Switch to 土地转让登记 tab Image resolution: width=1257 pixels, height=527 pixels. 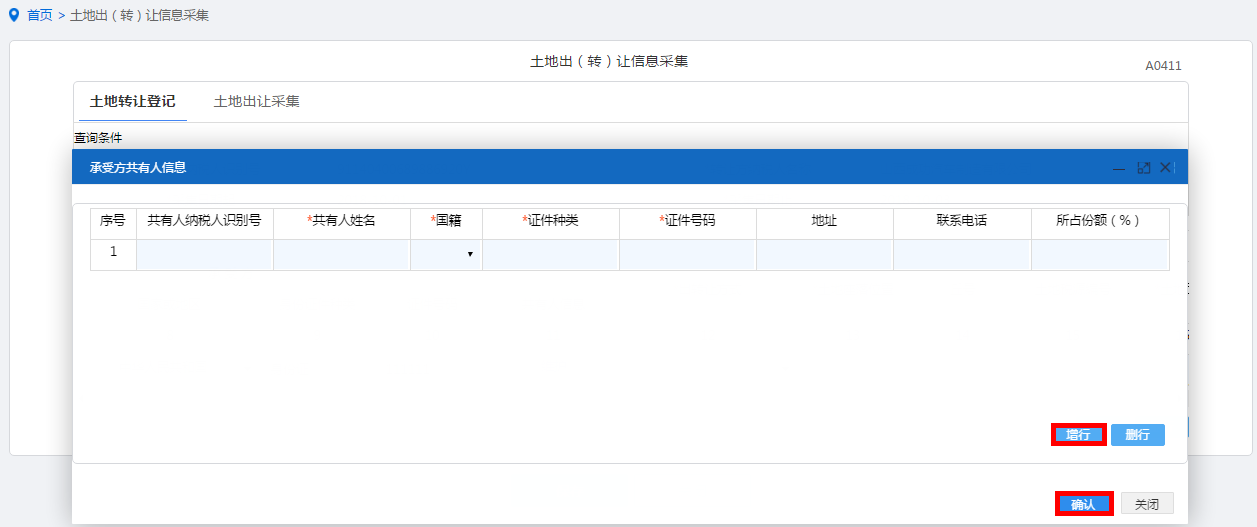pos(132,101)
